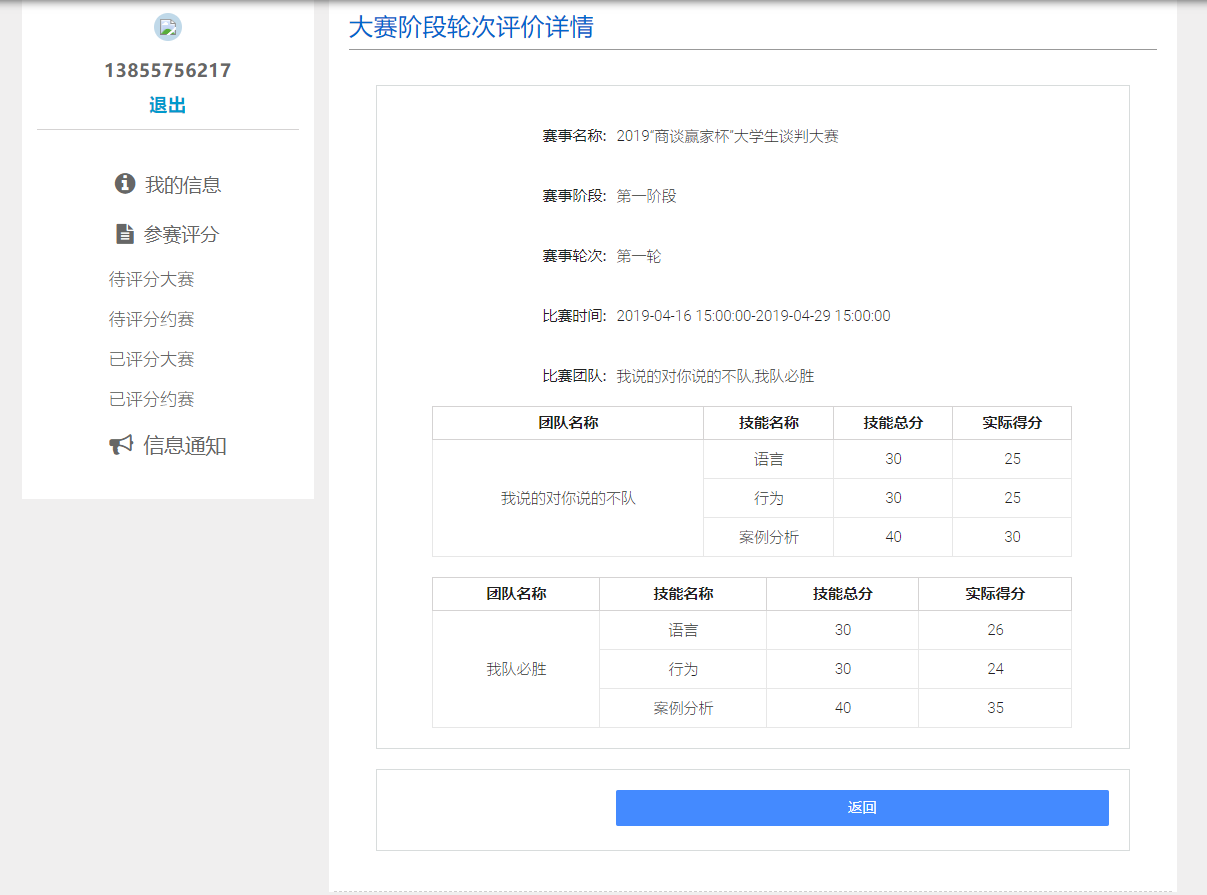Open 已评分约赛 in the sidebar
The image size is (1207, 895).
pos(152,399)
